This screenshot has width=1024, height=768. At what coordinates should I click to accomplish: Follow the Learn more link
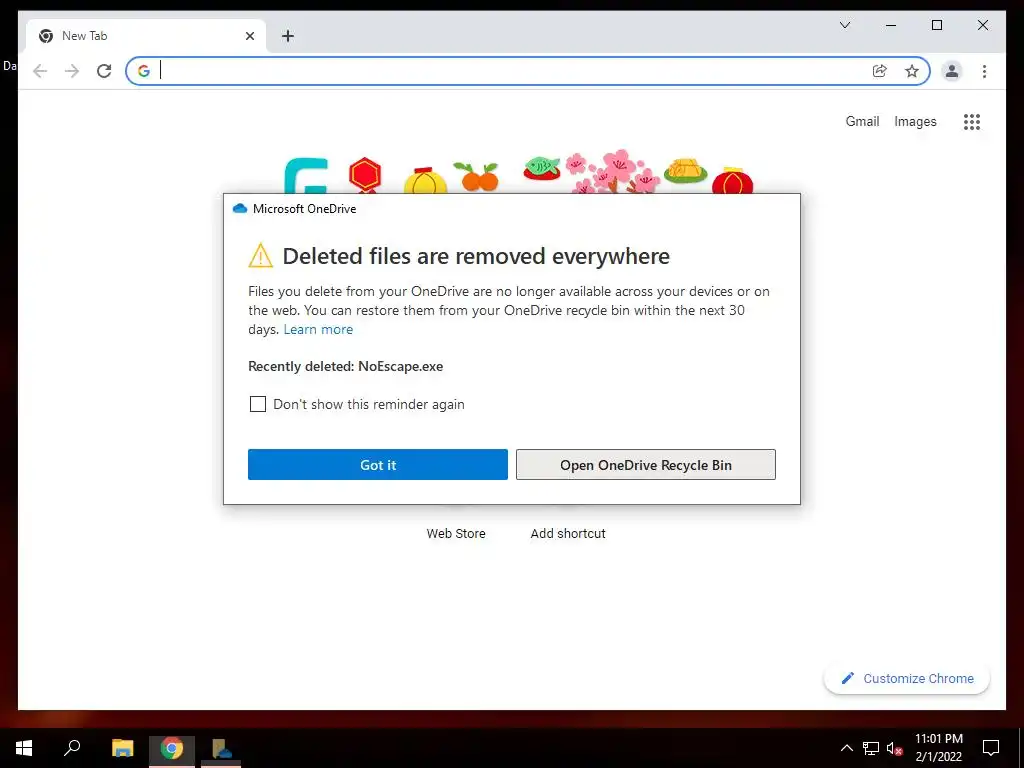pyautogui.click(x=318, y=329)
